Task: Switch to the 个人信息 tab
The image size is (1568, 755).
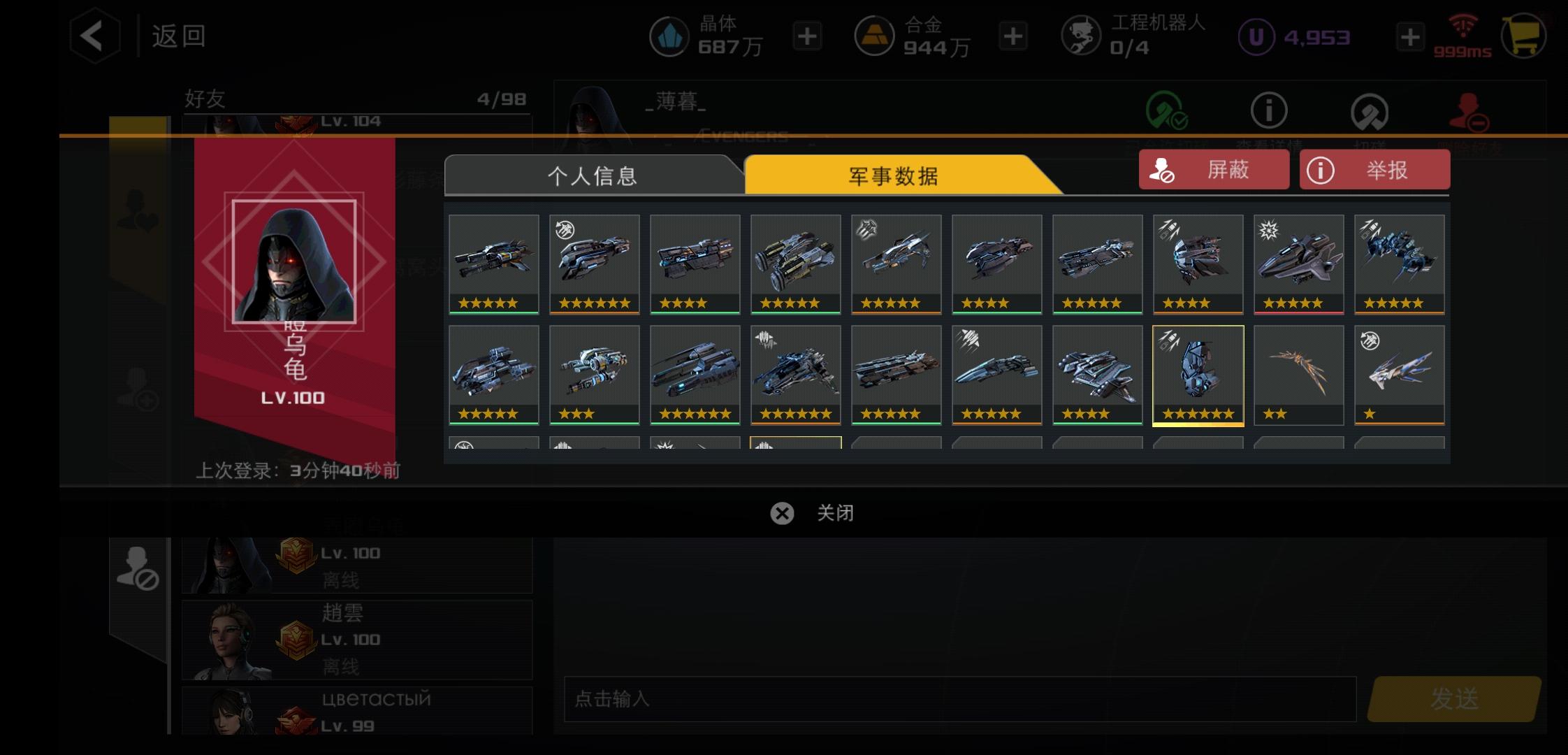Action: [x=593, y=175]
